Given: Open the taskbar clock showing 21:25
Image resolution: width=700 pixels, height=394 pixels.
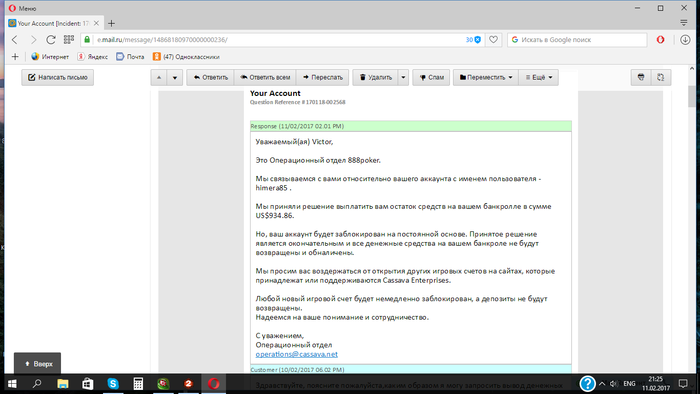Looking at the screenshot, I should (x=655, y=384).
